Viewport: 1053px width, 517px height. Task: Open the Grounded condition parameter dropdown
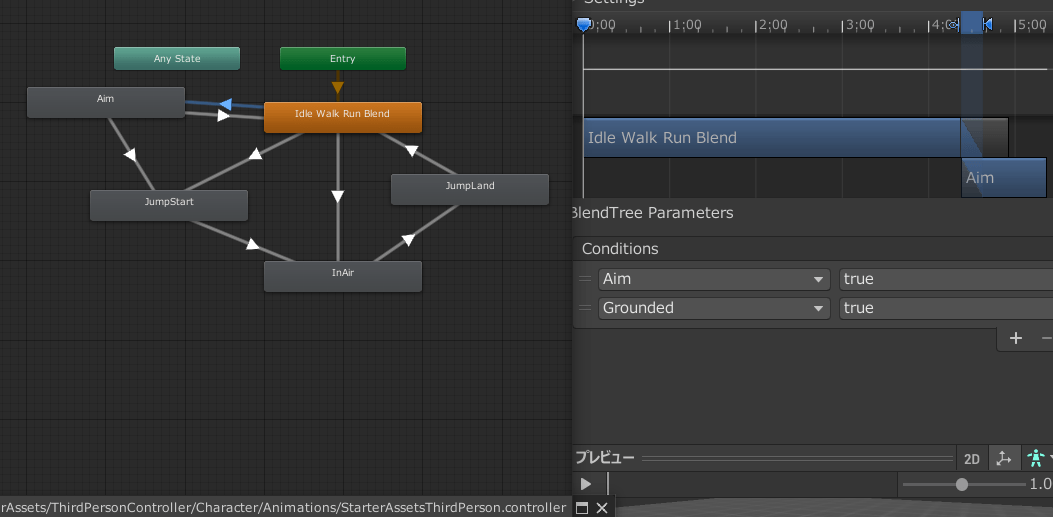714,308
